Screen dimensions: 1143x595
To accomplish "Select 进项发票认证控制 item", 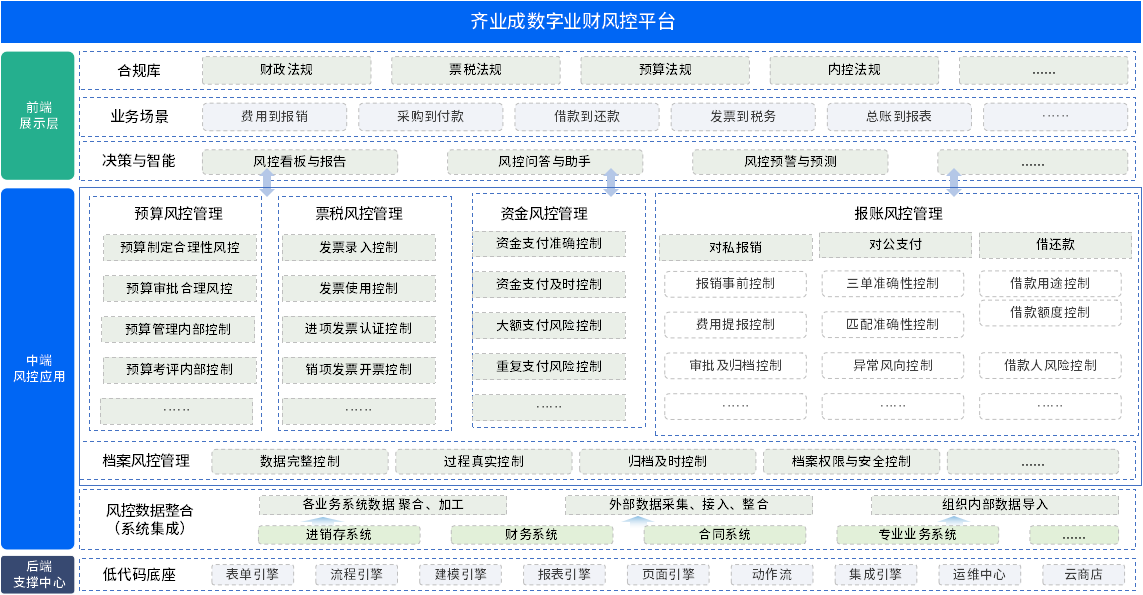I will click(359, 330).
